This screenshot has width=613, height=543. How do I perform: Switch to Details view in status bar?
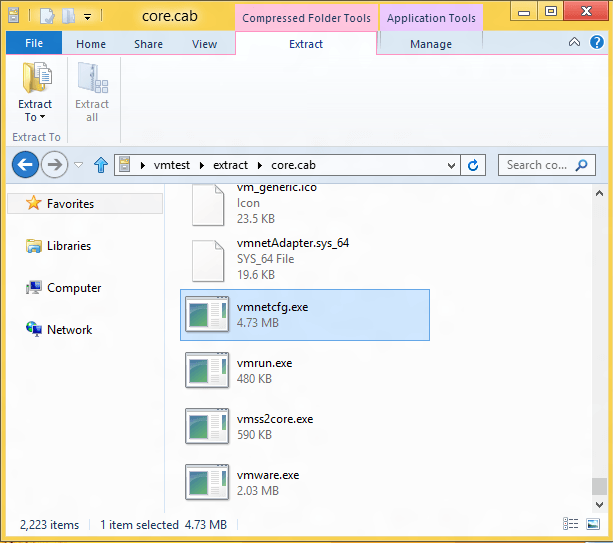pyautogui.click(x=570, y=524)
